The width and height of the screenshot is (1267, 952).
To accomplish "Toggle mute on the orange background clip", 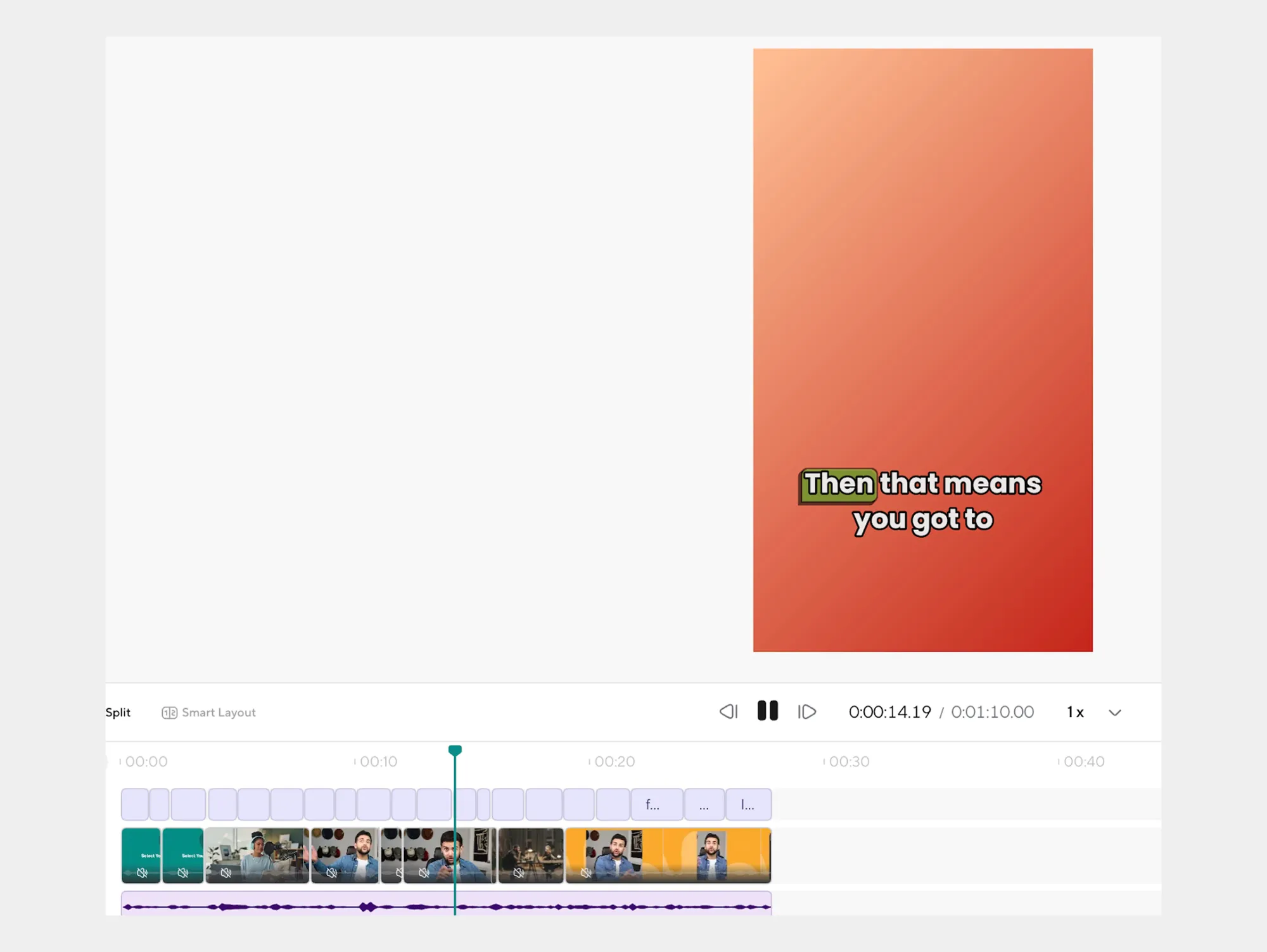I will [x=586, y=873].
